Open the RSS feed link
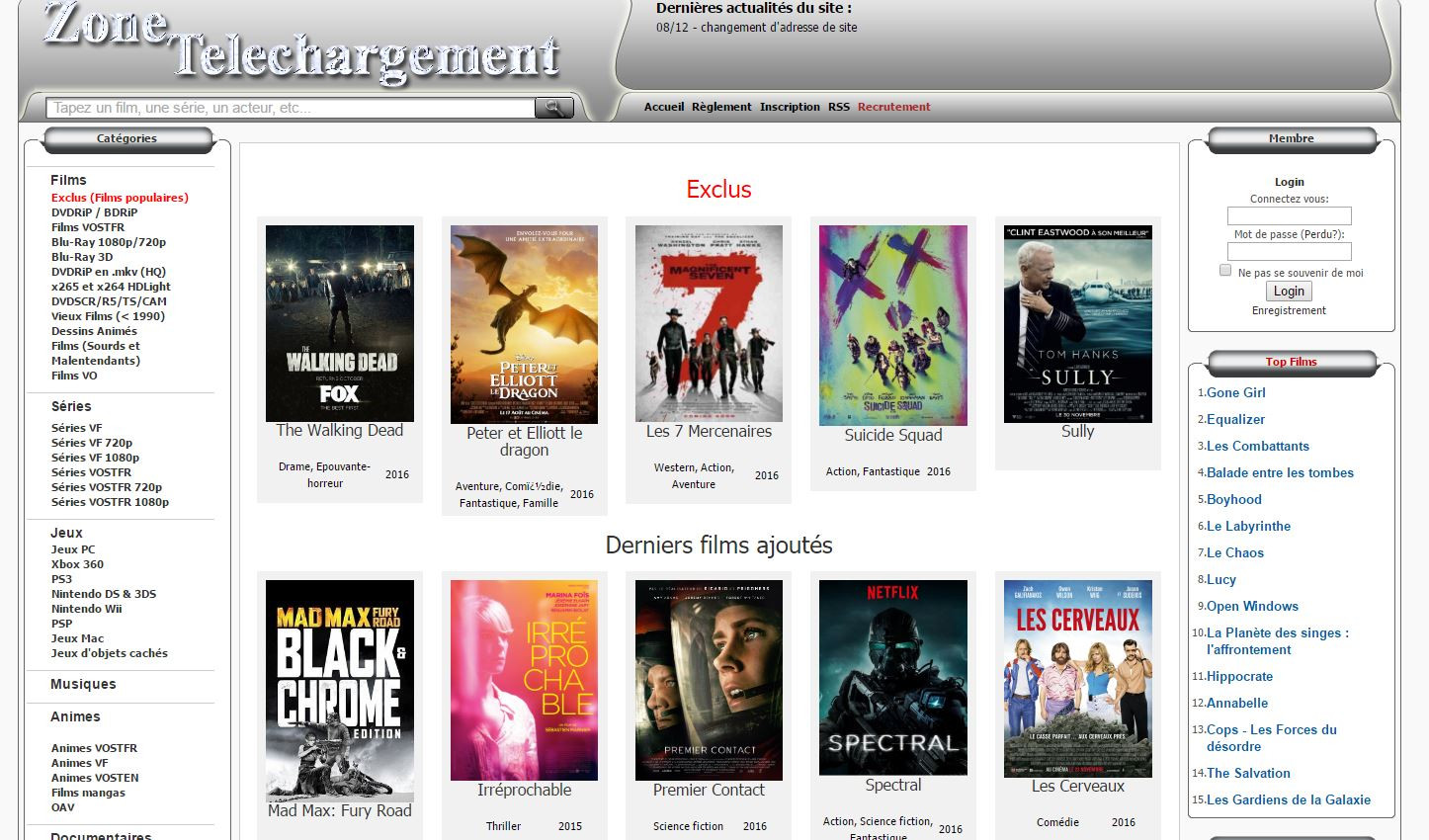 [839, 107]
